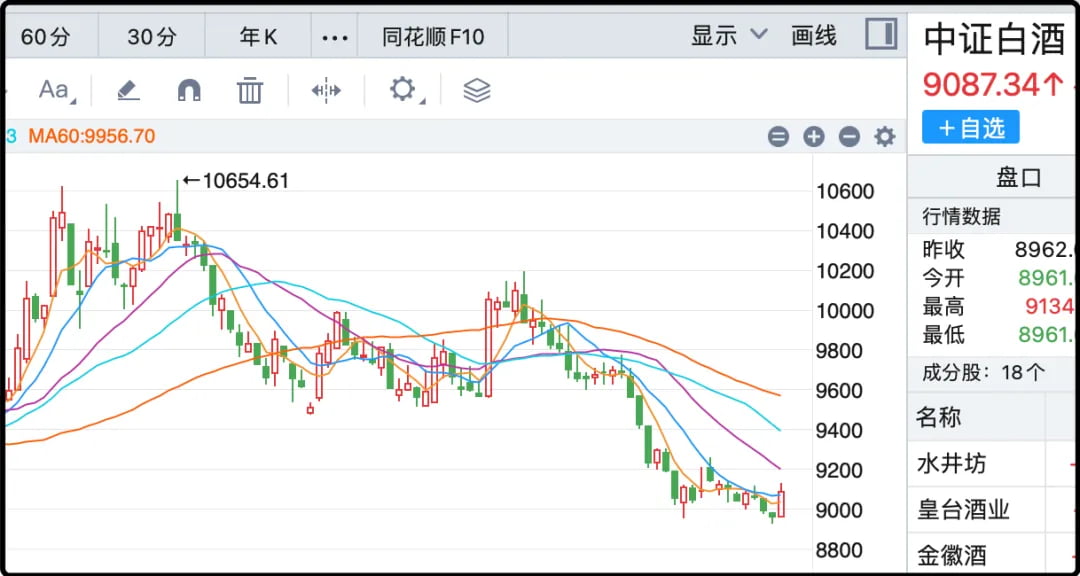
Task: Click the 8800 price axis label
Action: (x=839, y=551)
